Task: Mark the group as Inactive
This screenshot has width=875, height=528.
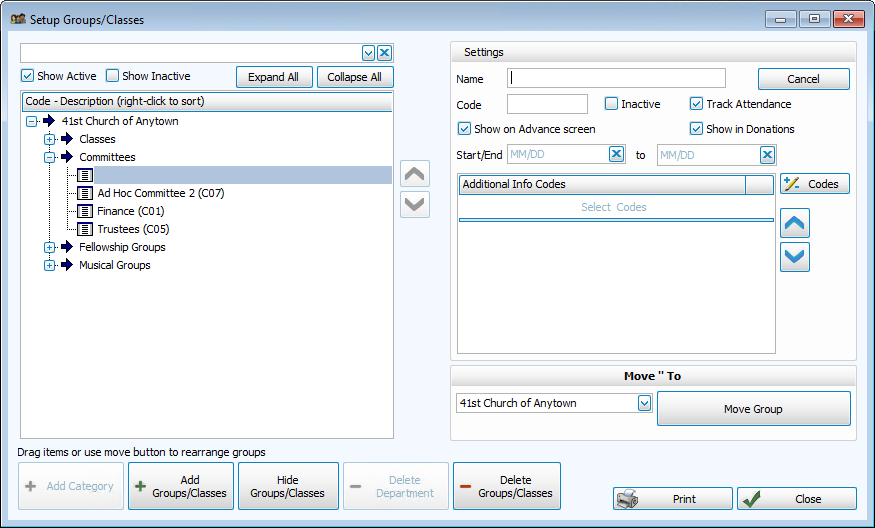Action: click(x=611, y=104)
